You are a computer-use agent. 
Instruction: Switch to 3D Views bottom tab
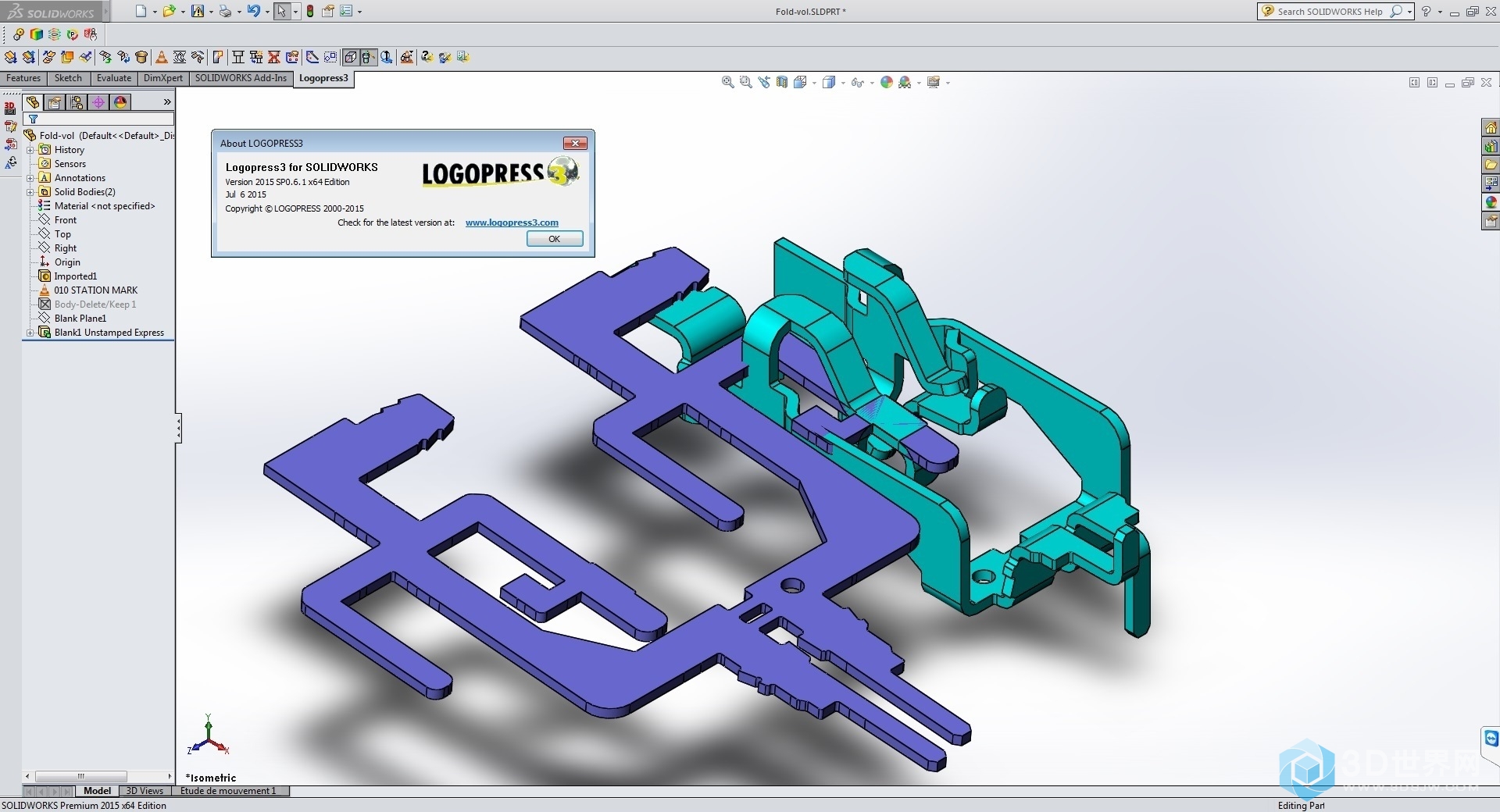[x=145, y=791]
